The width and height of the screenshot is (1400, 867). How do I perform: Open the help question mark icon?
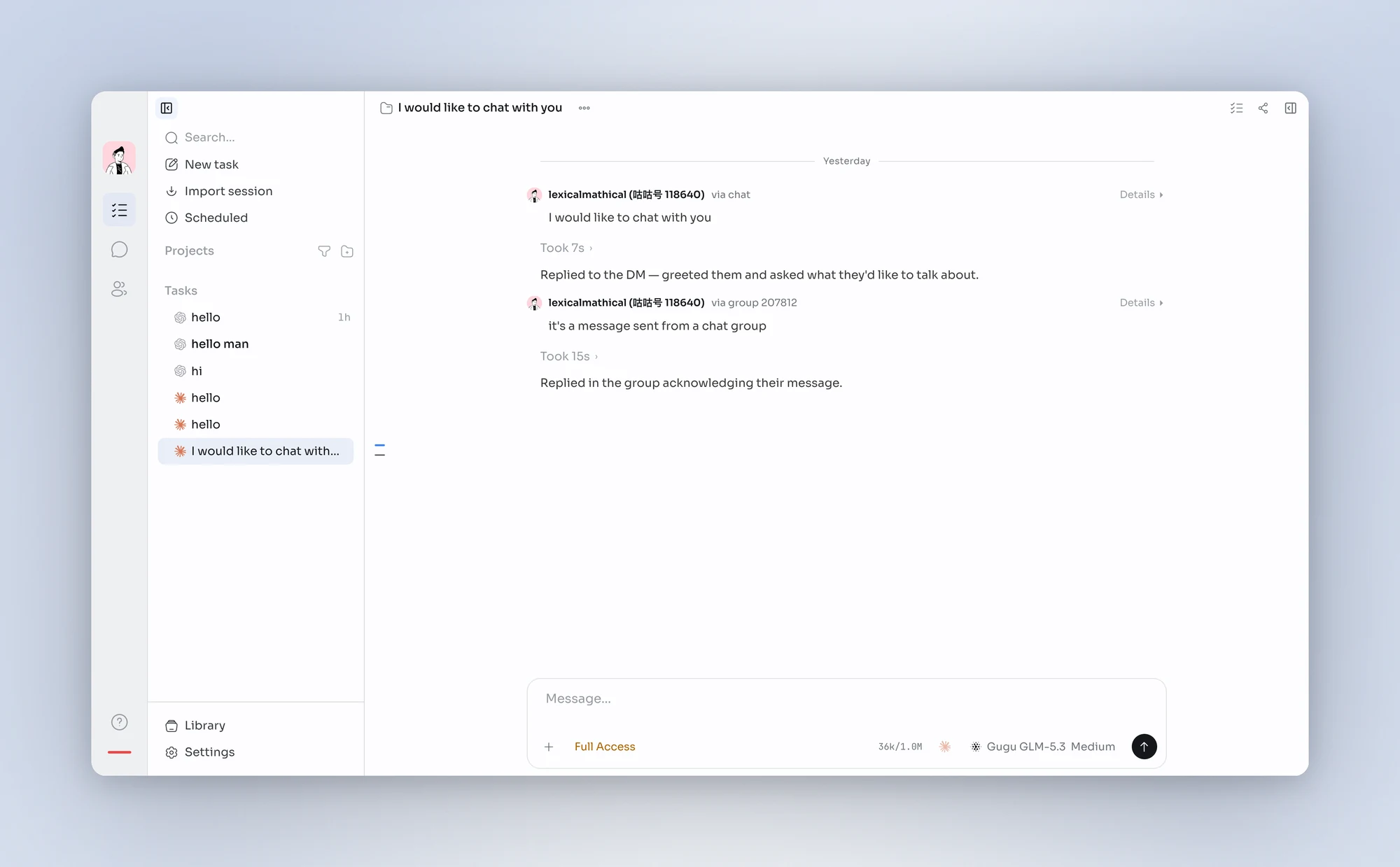click(x=120, y=722)
